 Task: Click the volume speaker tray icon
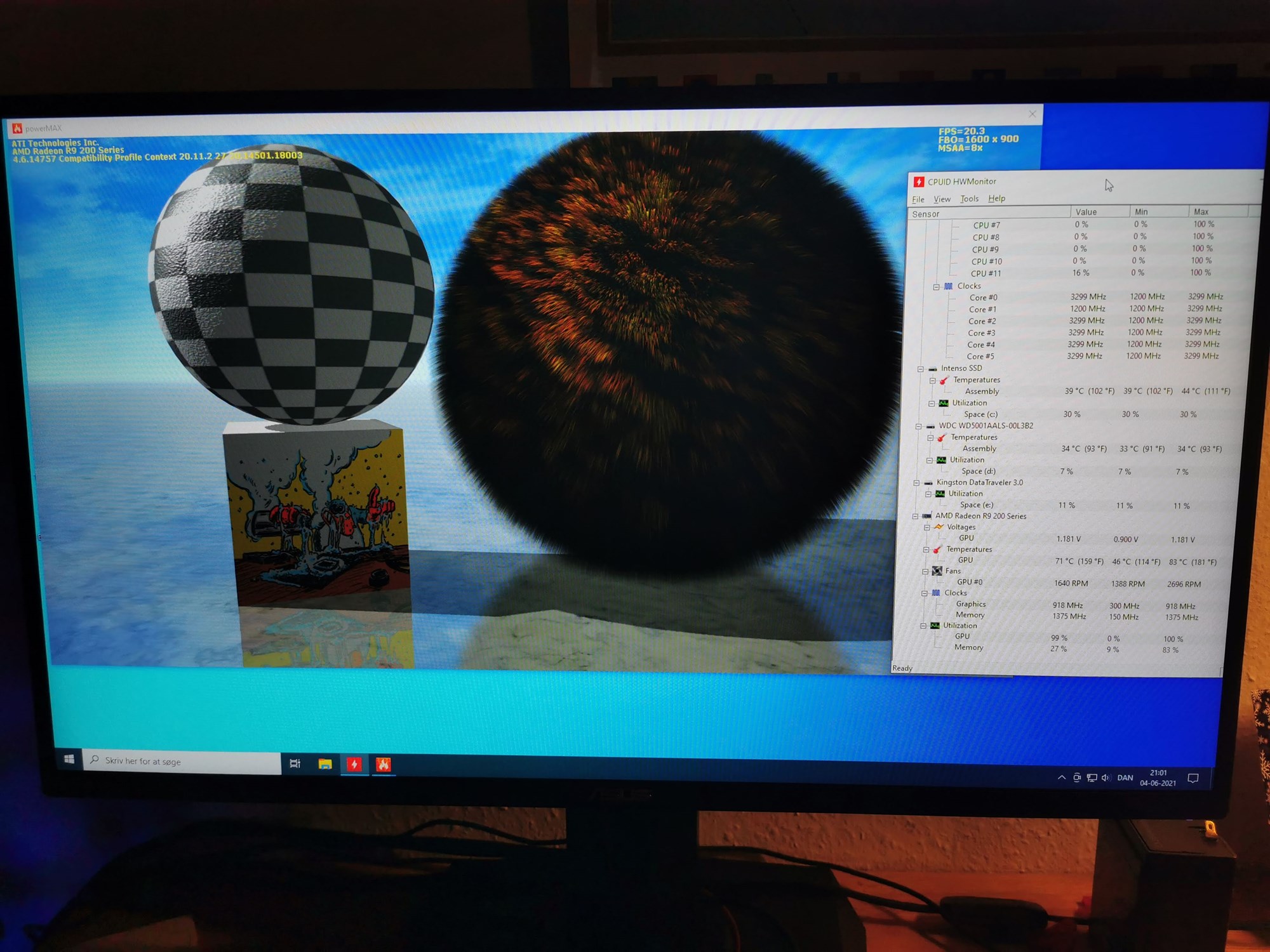pyautogui.click(x=1106, y=777)
